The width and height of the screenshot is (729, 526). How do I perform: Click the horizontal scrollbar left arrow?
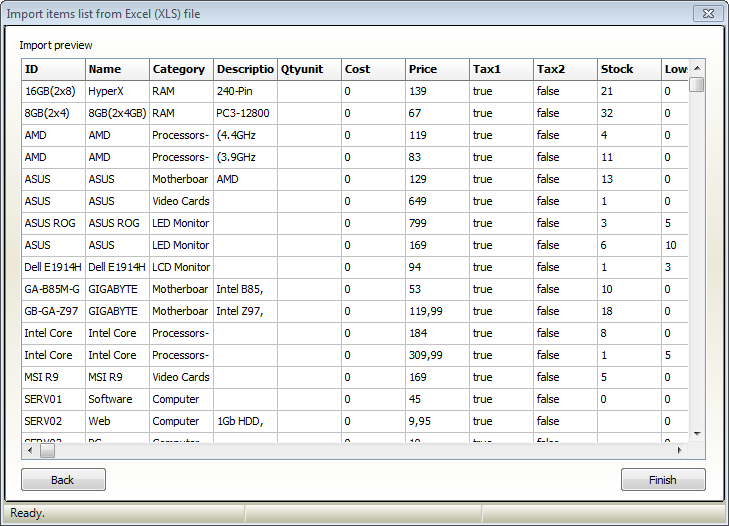coord(30,450)
